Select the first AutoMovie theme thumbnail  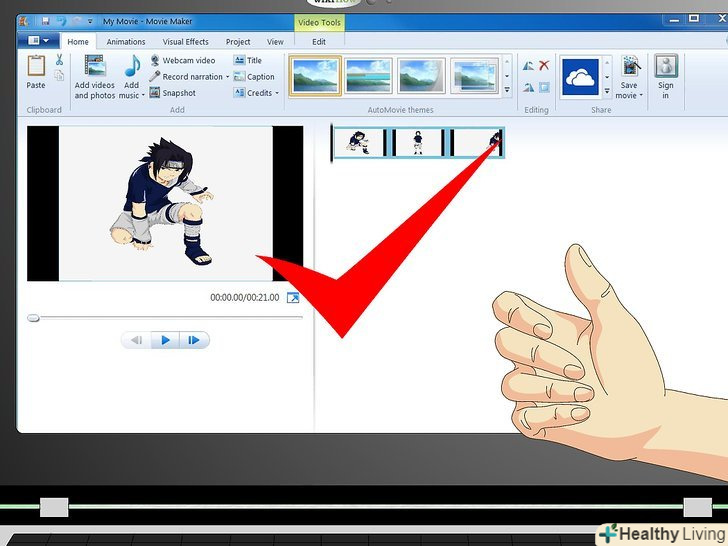pyautogui.click(x=315, y=76)
